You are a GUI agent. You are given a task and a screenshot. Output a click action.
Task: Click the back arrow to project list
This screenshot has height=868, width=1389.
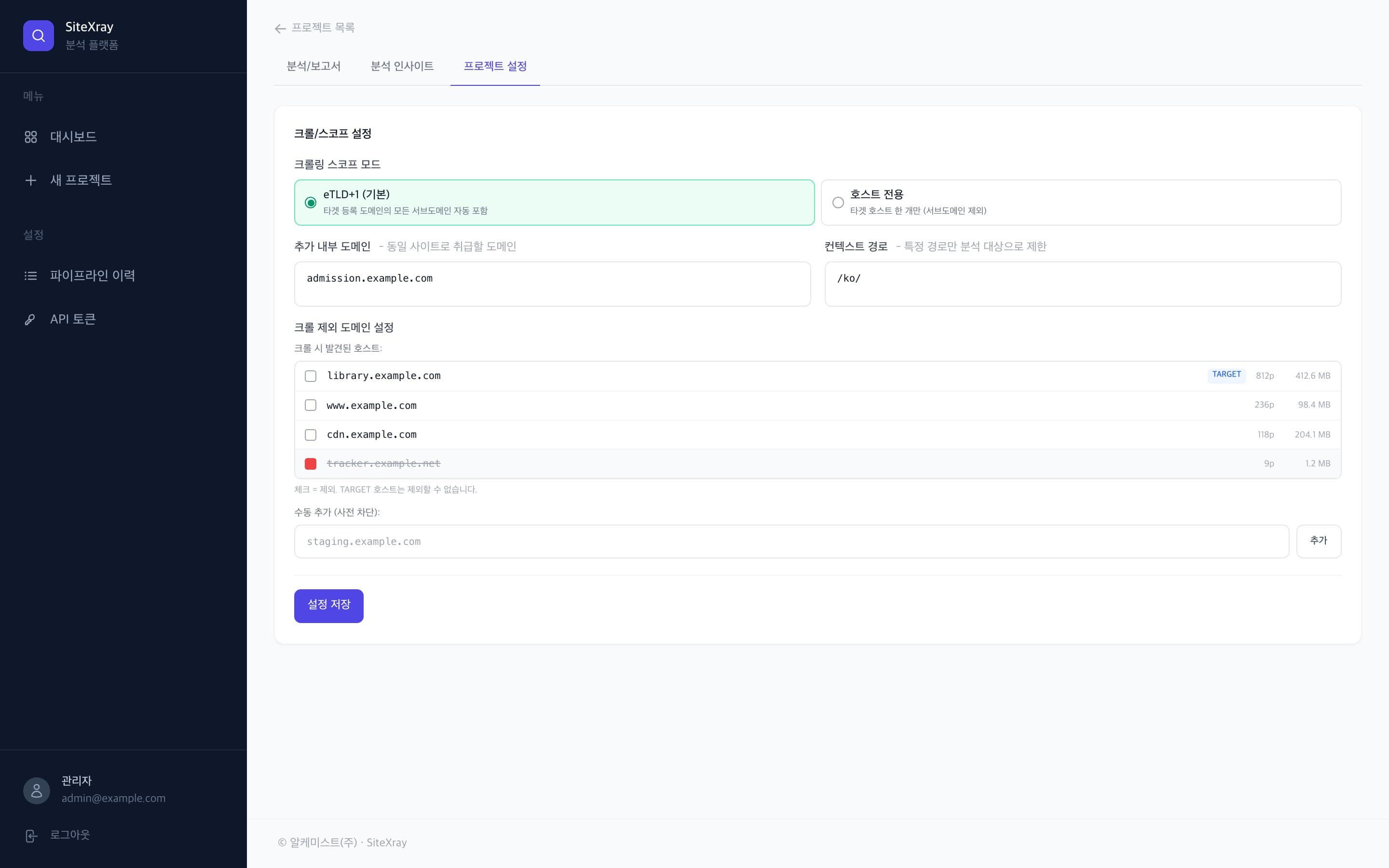280,28
